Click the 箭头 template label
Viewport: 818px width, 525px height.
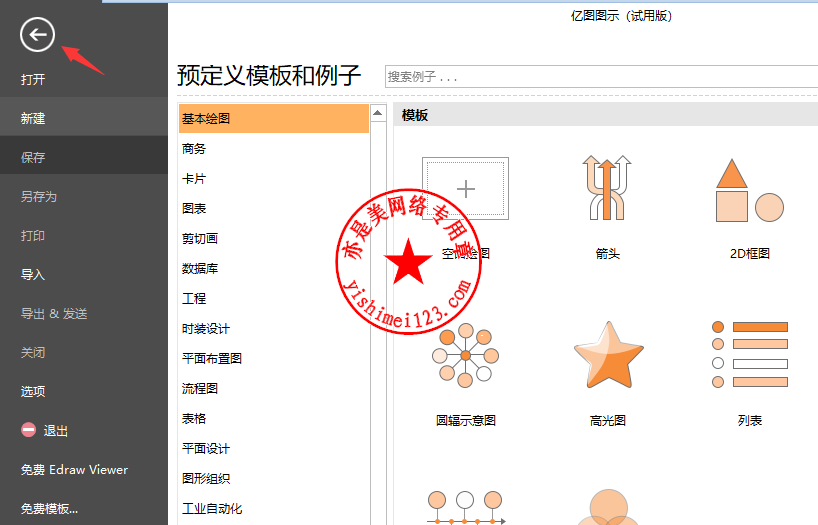tap(608, 254)
